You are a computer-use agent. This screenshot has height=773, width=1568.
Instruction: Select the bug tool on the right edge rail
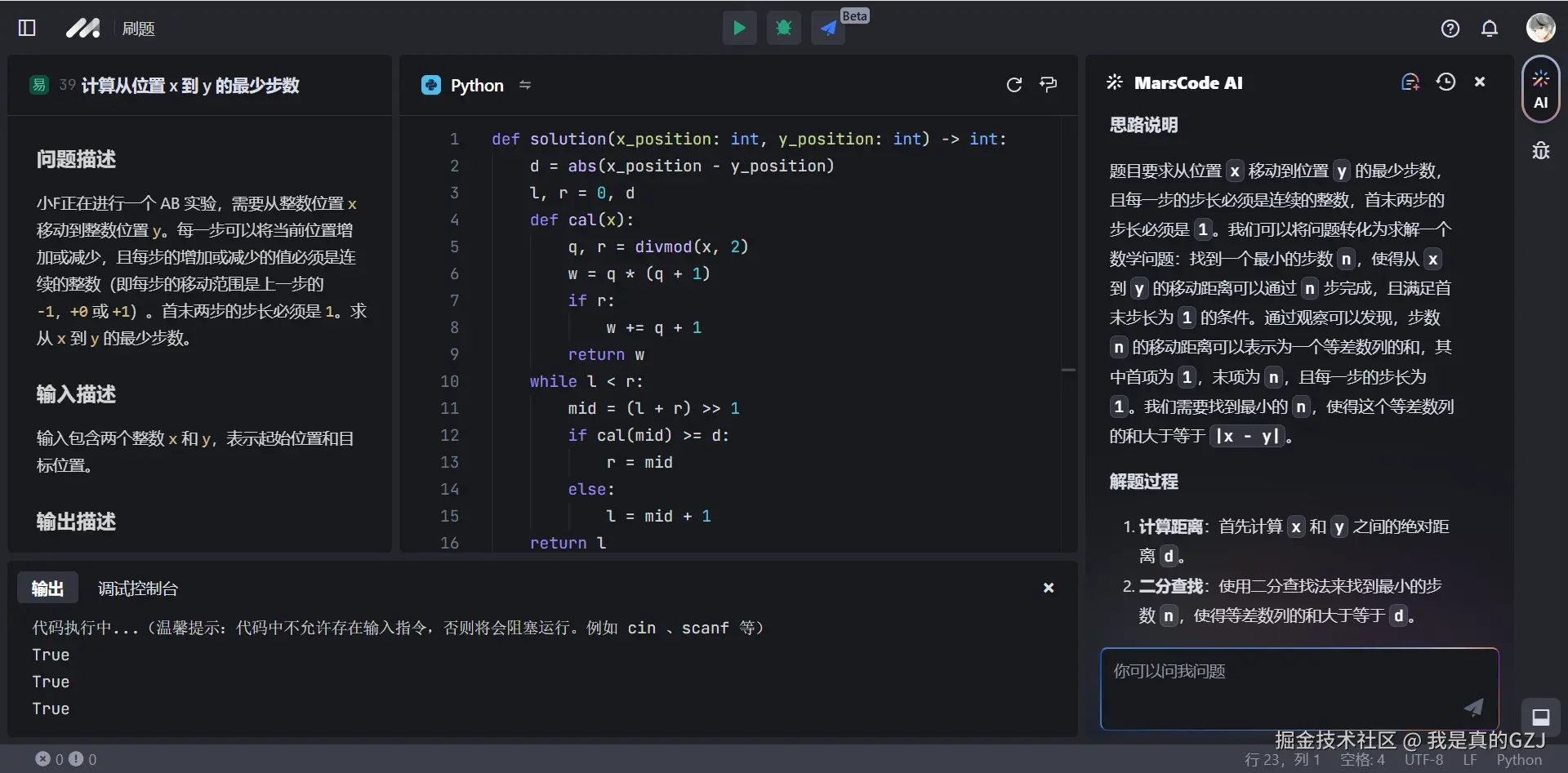click(x=1540, y=150)
